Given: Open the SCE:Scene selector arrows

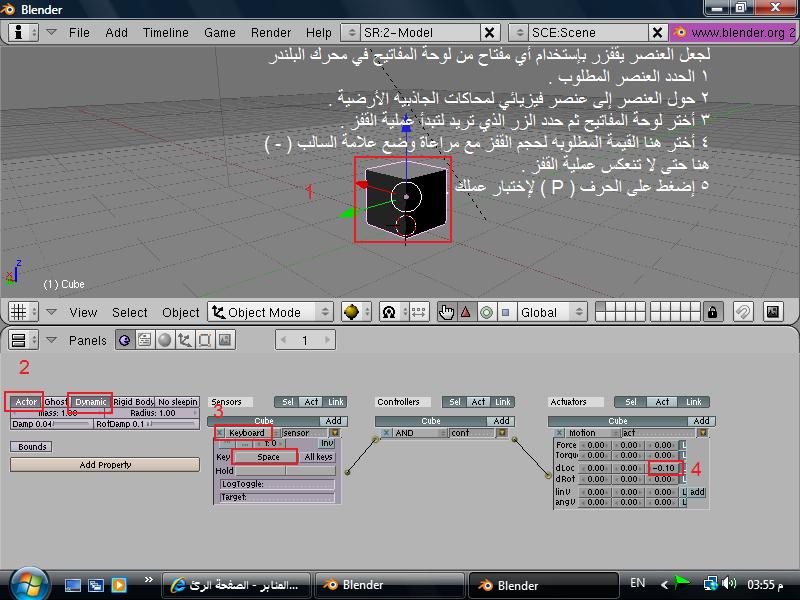Looking at the screenshot, I should click(519, 33).
